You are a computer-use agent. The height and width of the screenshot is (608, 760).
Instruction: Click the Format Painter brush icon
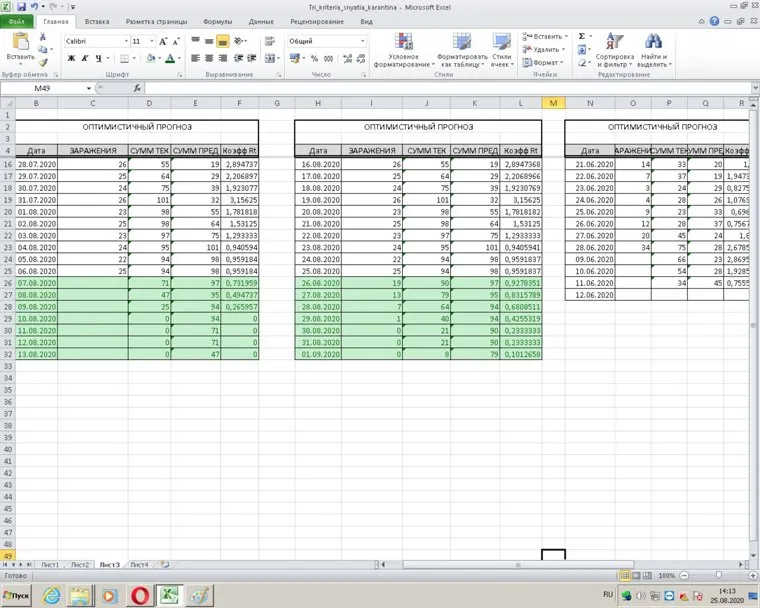coord(43,62)
